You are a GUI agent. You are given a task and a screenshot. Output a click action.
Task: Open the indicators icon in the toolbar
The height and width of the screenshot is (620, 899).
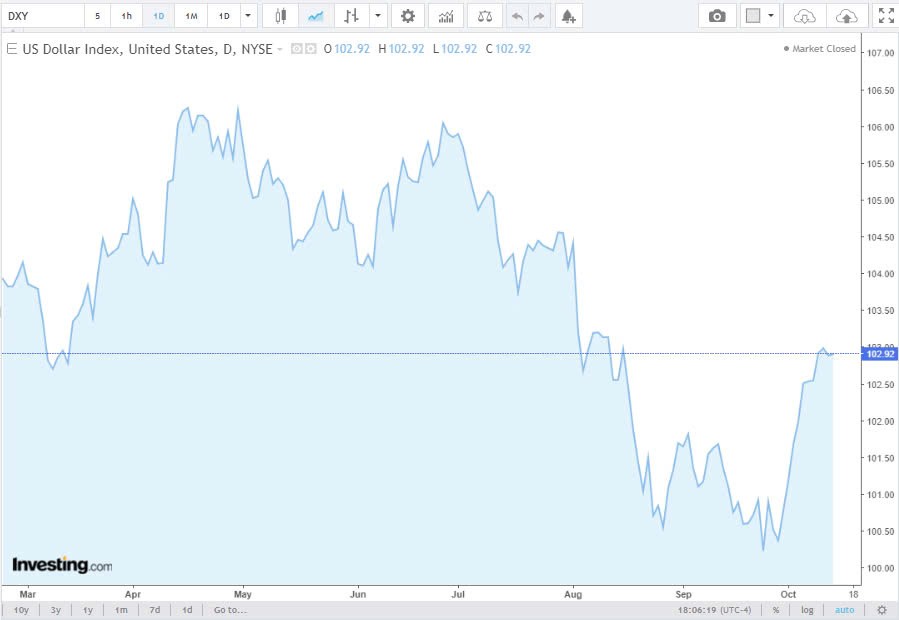click(444, 15)
